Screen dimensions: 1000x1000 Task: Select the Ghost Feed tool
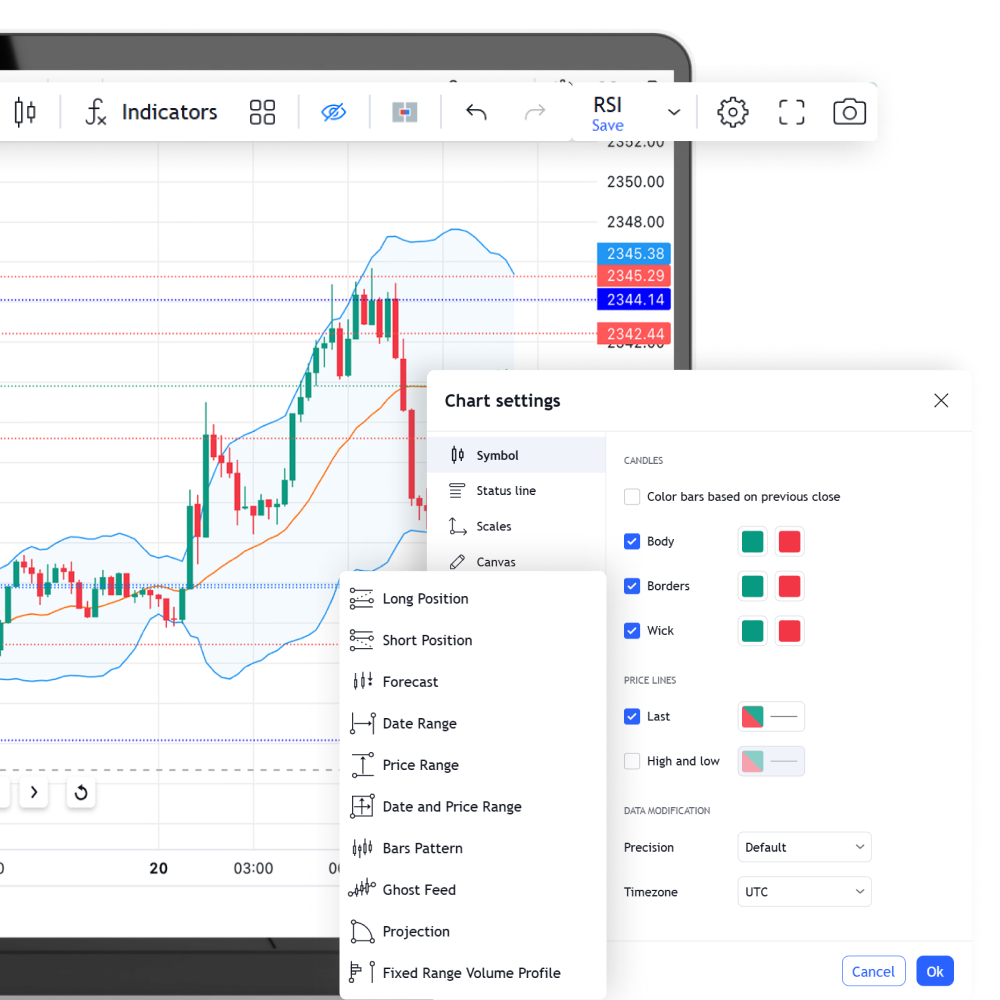pyautogui.click(x=473, y=890)
